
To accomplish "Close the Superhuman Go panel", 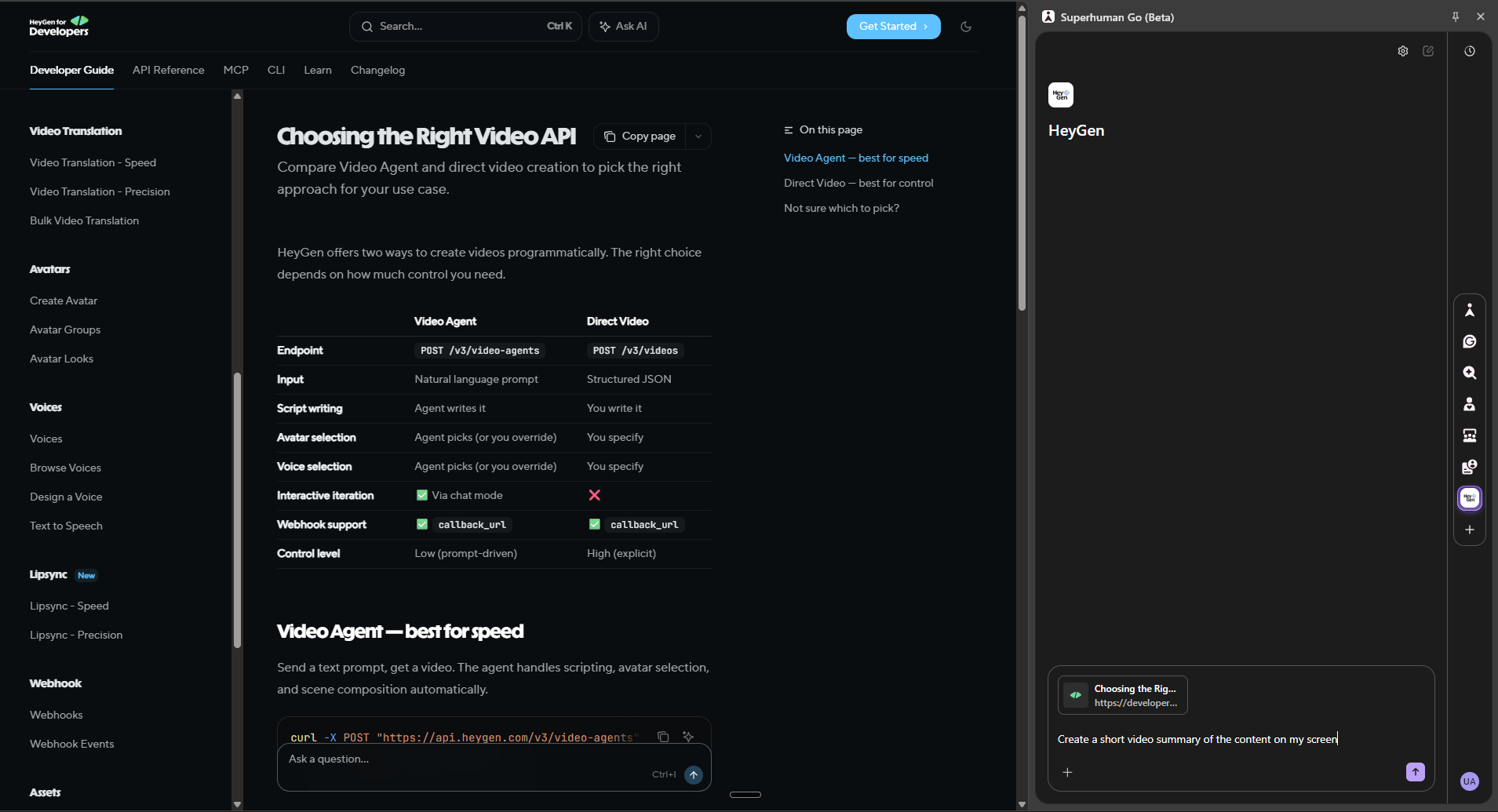I will (x=1481, y=16).
